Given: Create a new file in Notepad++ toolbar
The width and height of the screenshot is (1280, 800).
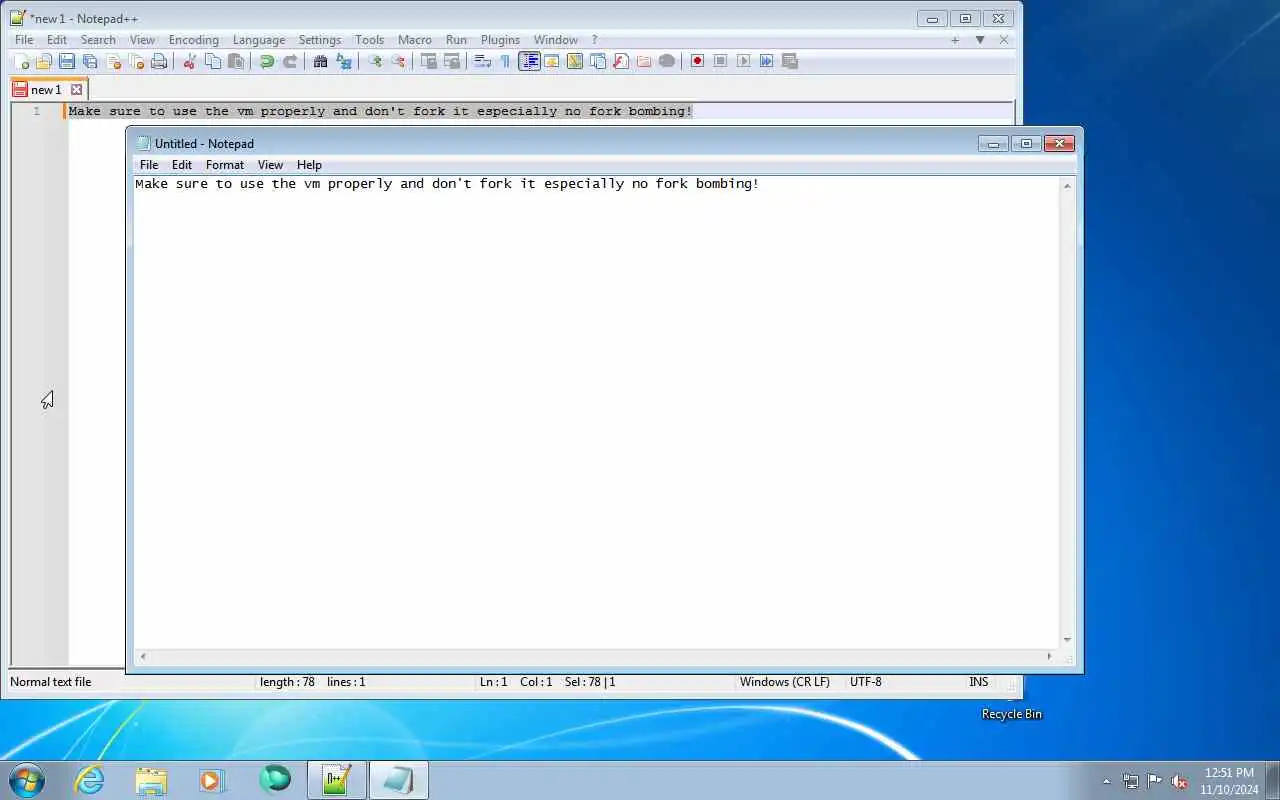Looking at the screenshot, I should [20, 61].
